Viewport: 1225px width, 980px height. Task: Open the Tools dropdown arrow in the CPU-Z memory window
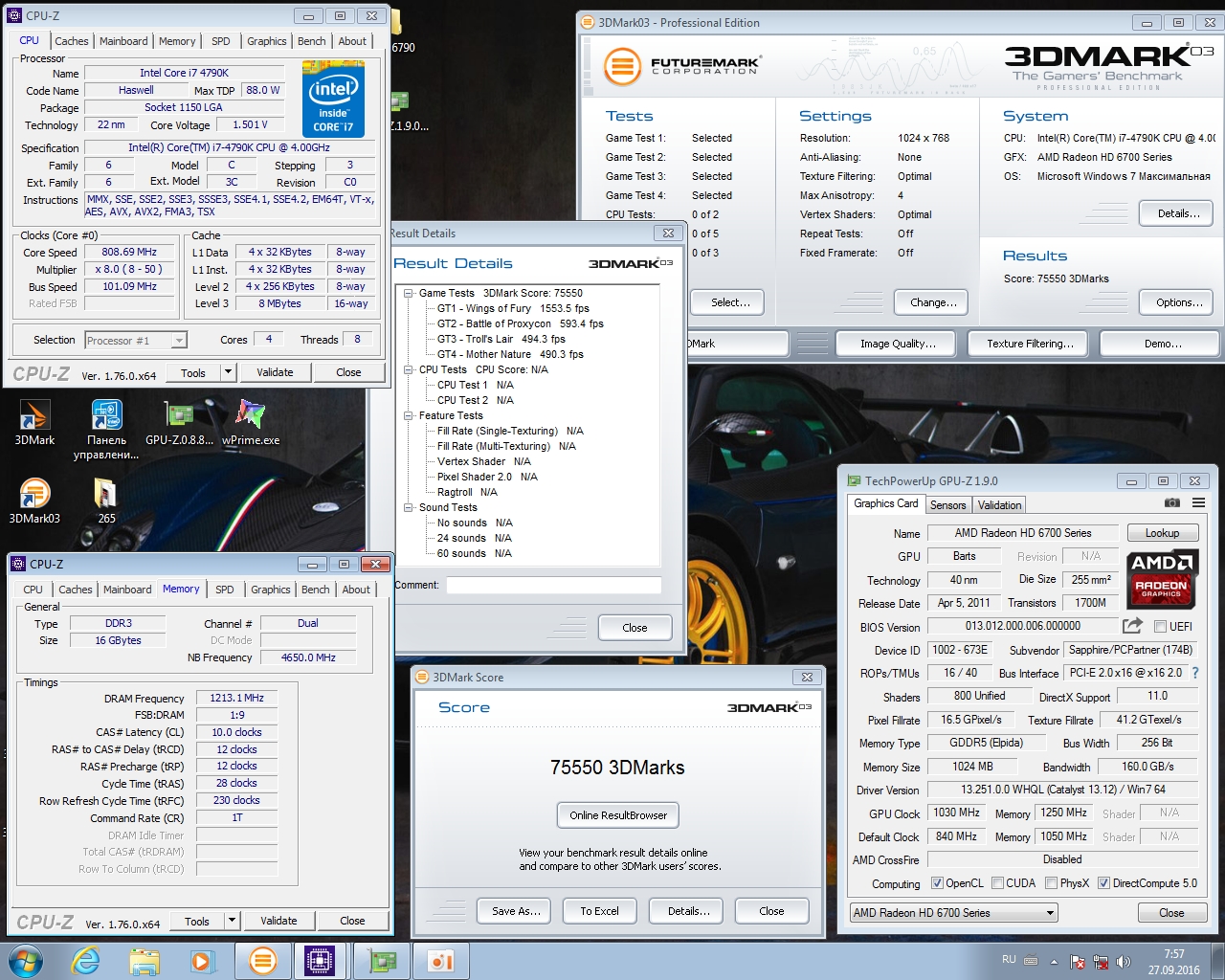(x=232, y=921)
